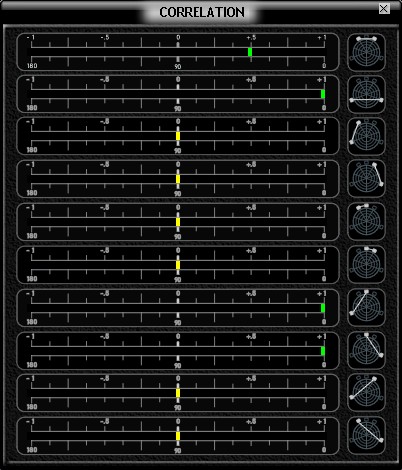The image size is (402, 470).
Task: Click yellow center marker in last correlation meter
Action: [178, 436]
